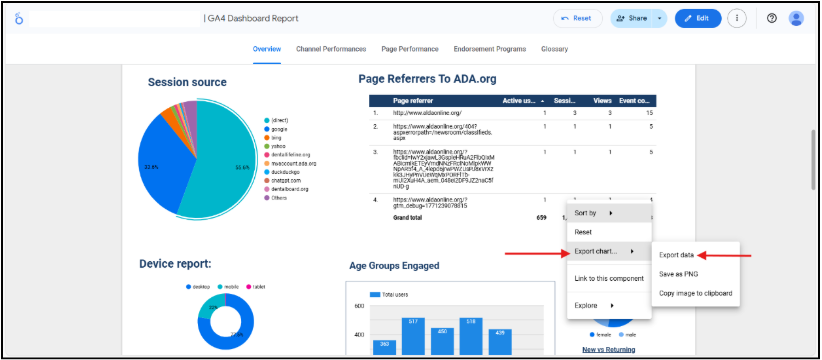The width and height of the screenshot is (822, 360).
Task: Switch to the Overview tab
Action: 267,49
